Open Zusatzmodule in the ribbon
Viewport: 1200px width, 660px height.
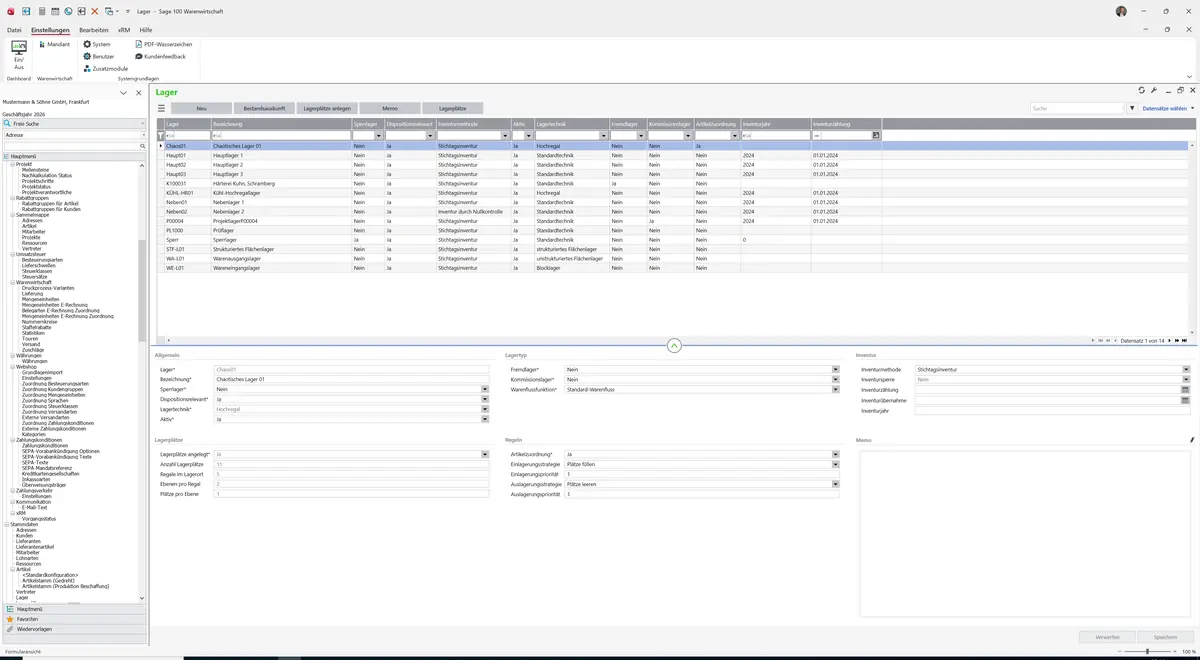point(105,69)
